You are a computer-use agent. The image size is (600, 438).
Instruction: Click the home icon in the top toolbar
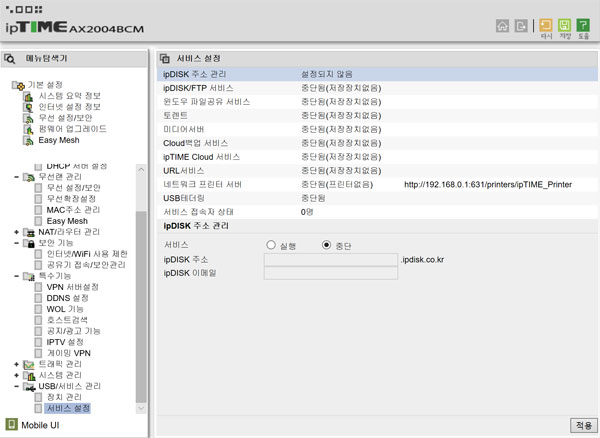click(x=502, y=26)
